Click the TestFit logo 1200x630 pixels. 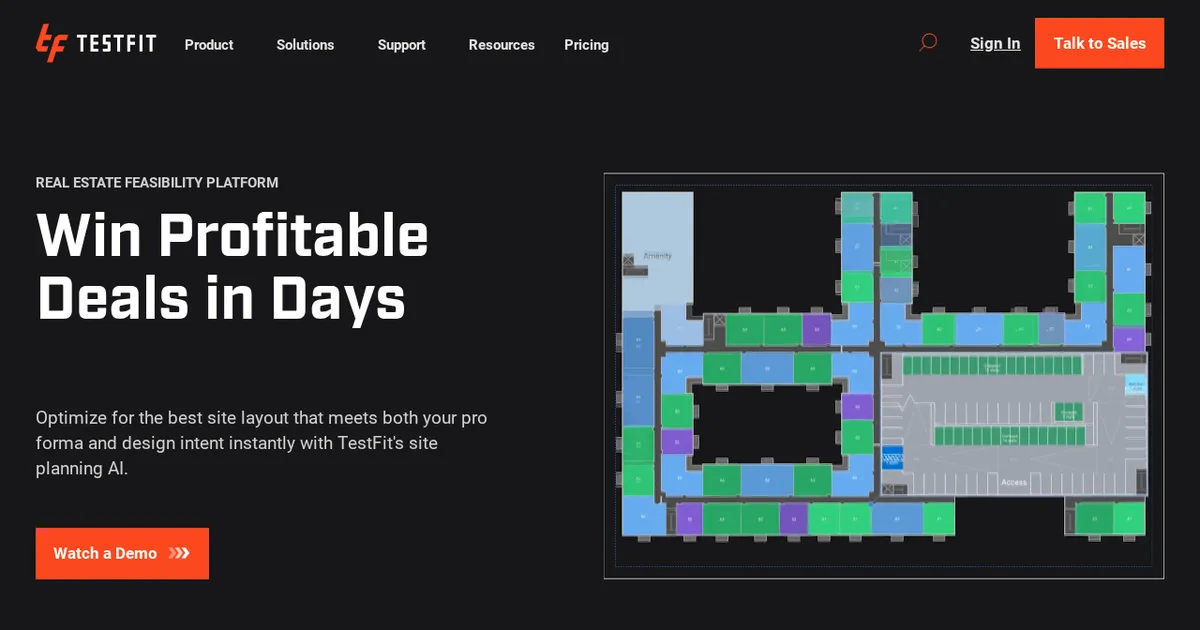pyautogui.click(x=96, y=43)
